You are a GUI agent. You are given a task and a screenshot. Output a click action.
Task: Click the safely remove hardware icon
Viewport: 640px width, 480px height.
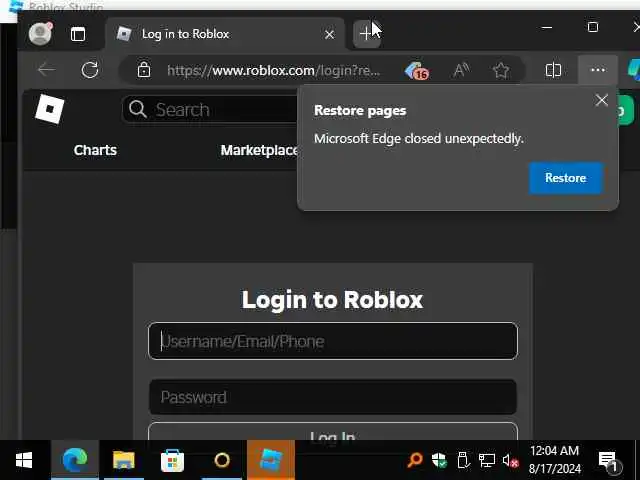[463, 460]
